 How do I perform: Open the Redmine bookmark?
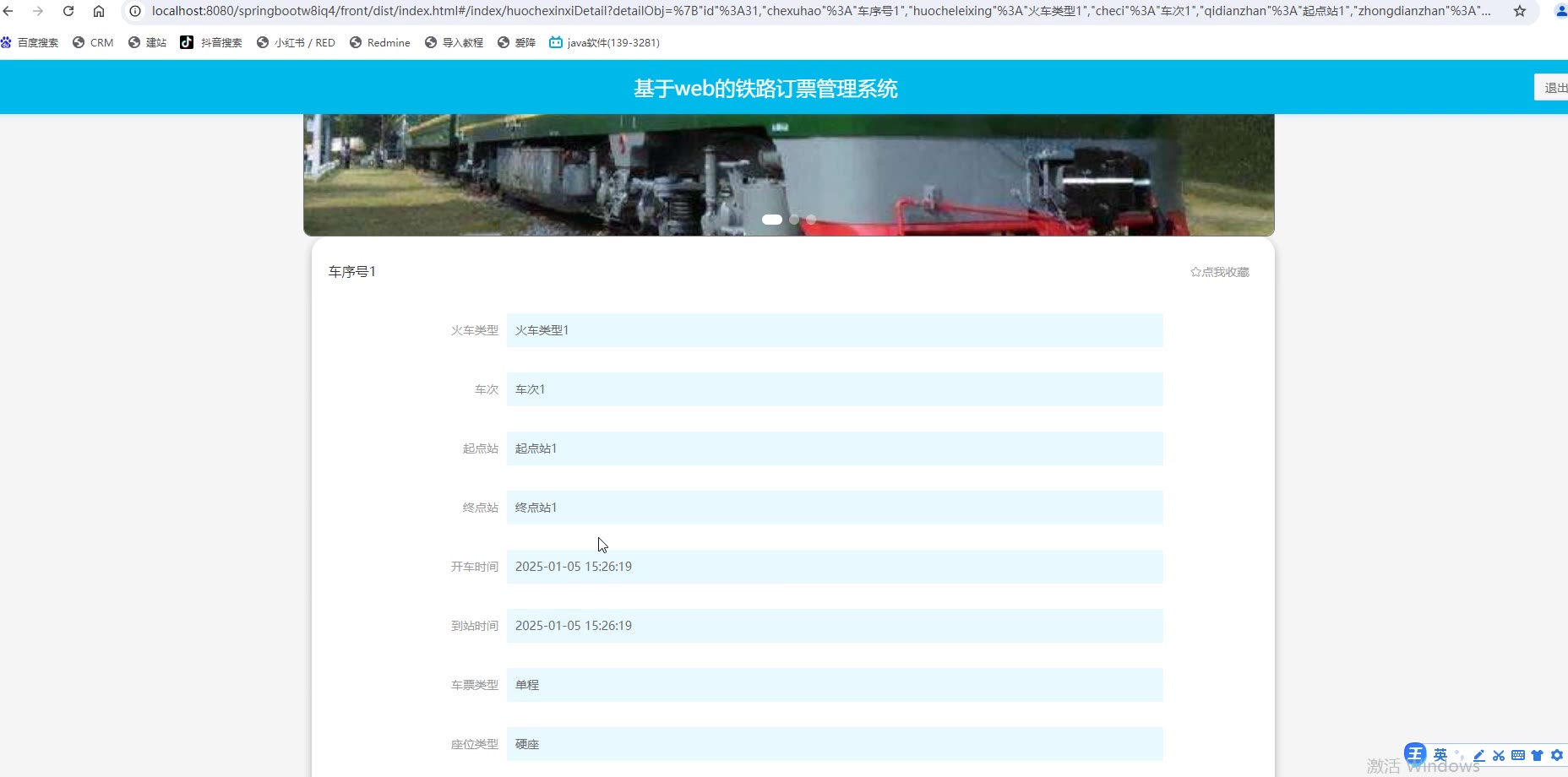click(379, 42)
